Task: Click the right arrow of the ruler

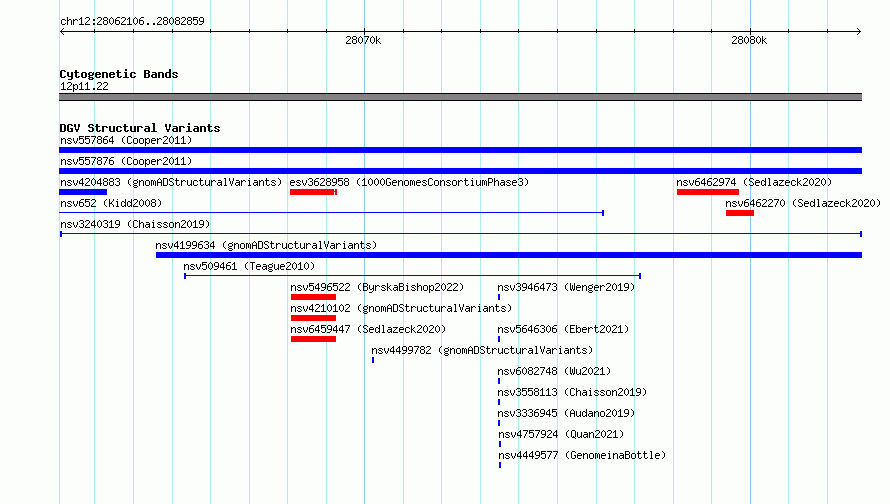Action: [858, 32]
